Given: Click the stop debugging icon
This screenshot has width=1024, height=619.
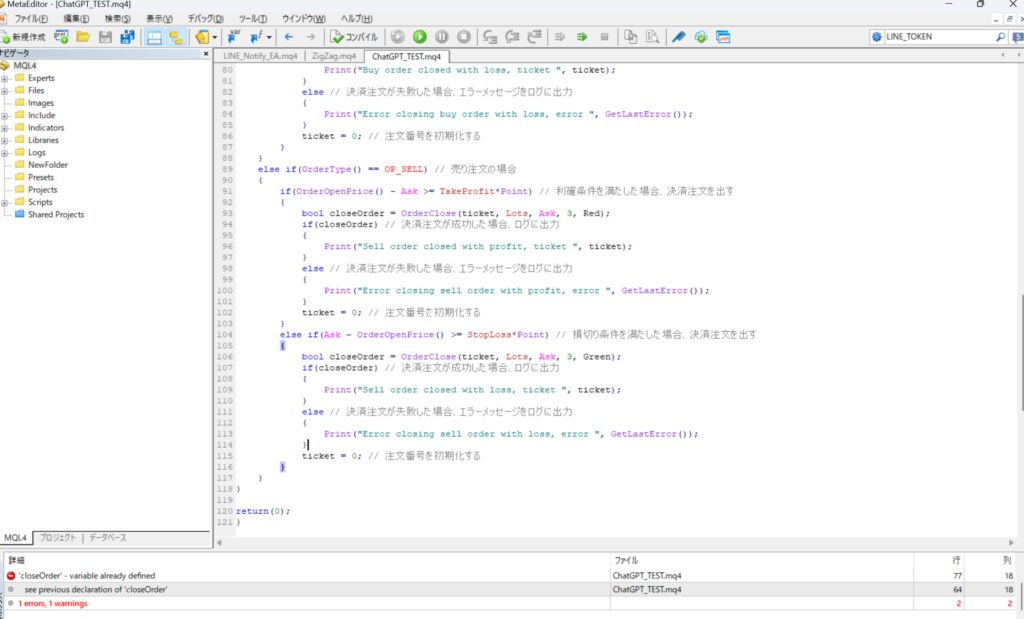Looking at the screenshot, I should 464,37.
